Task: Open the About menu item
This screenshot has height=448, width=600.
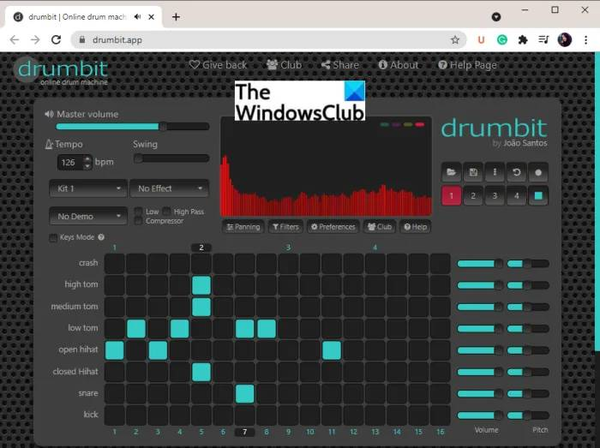Action: (398, 65)
